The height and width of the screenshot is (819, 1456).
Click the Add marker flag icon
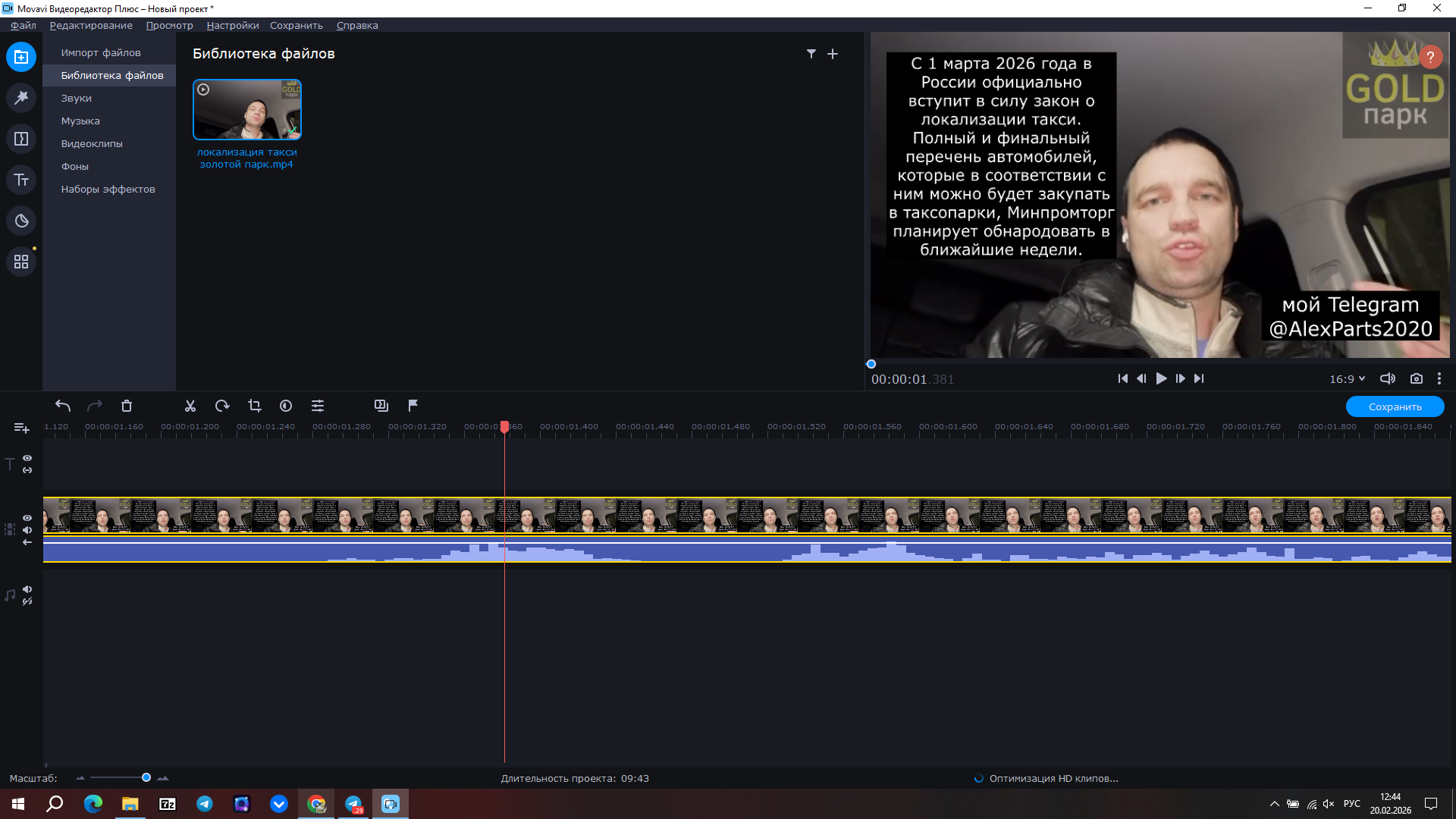point(413,406)
